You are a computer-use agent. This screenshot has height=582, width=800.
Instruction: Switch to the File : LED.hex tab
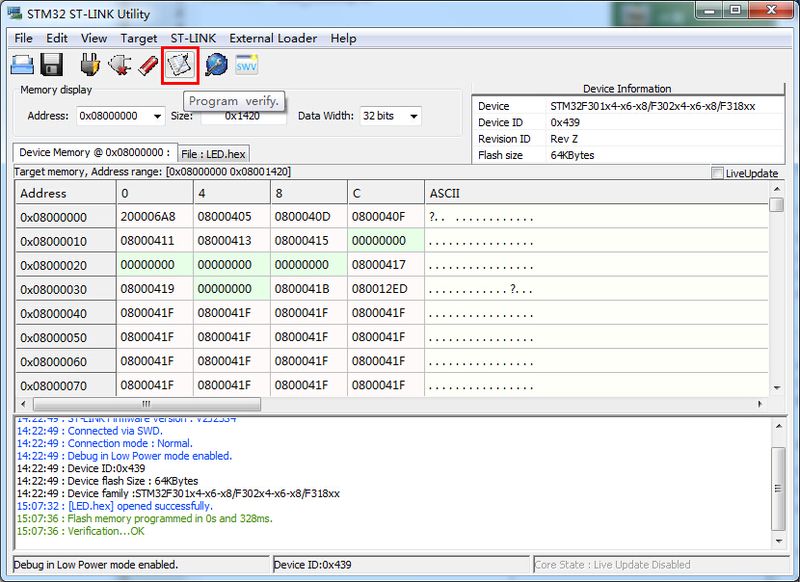click(213, 154)
